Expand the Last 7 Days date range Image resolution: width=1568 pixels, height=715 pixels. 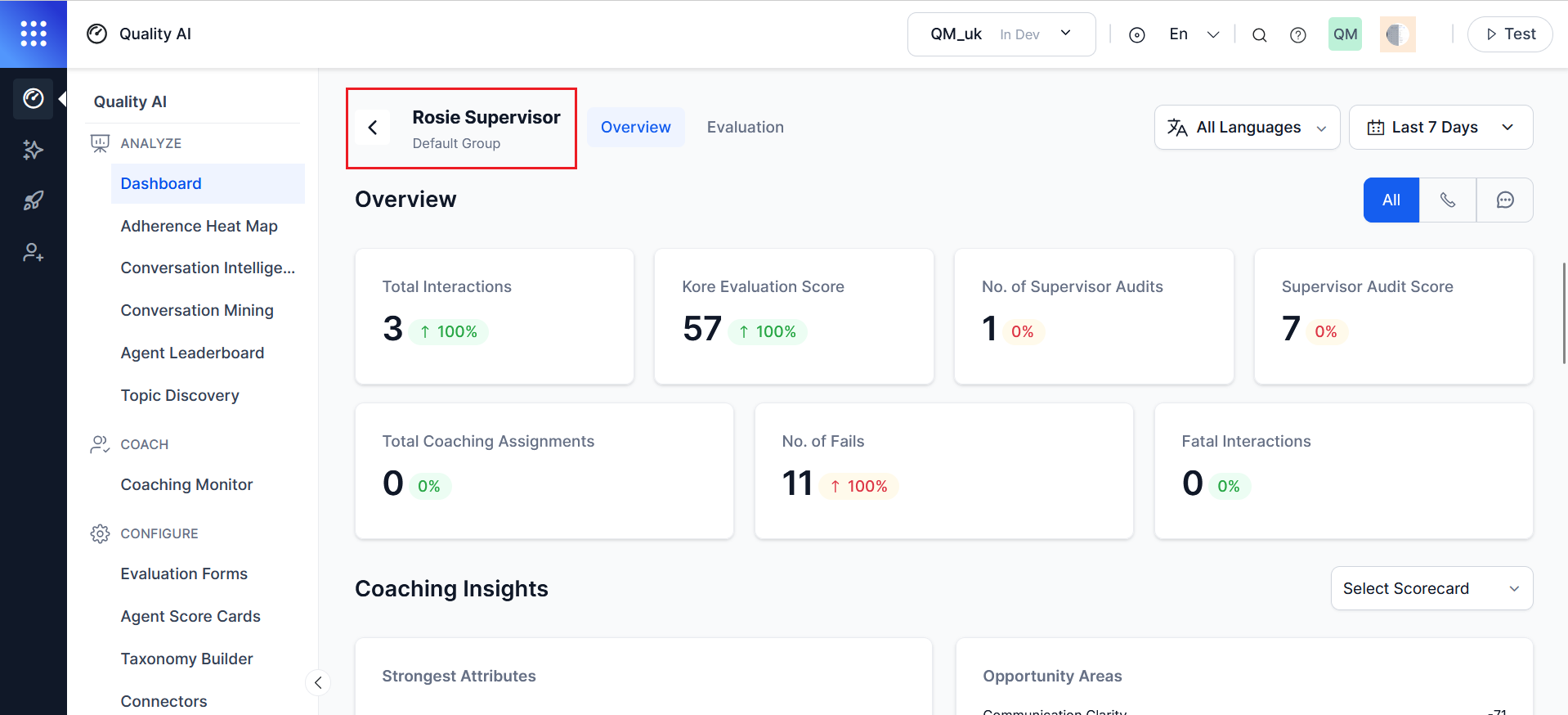(1440, 128)
